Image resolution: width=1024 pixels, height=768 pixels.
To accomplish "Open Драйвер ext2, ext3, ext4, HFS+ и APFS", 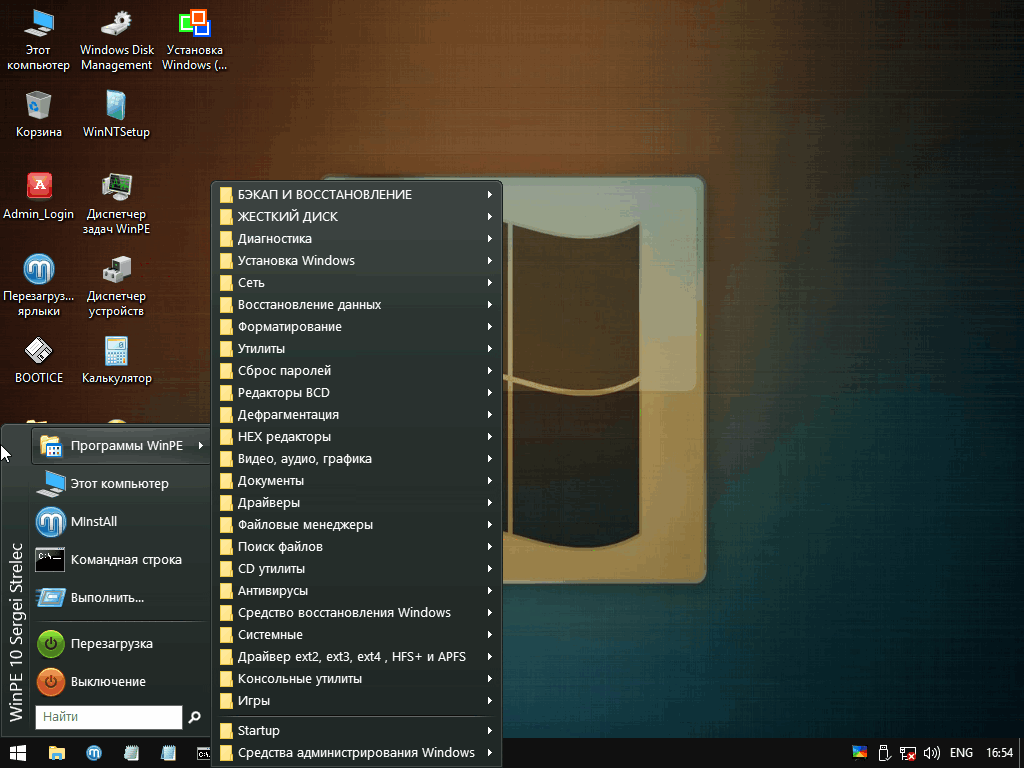I will click(357, 657).
